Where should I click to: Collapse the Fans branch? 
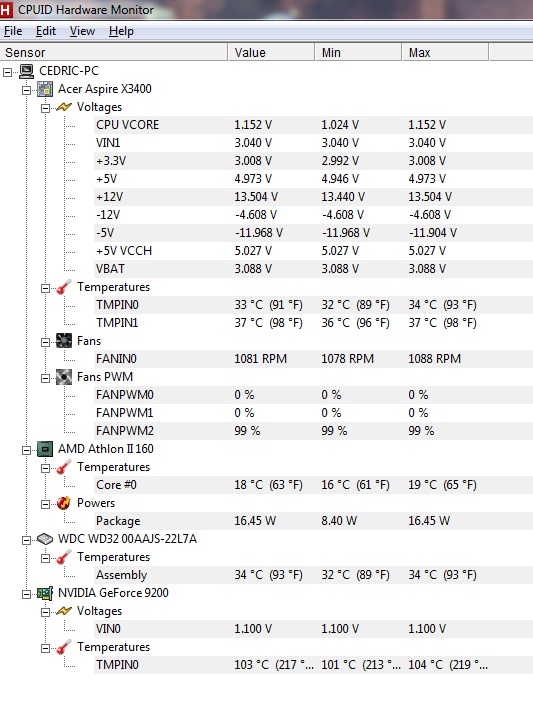click(45, 342)
